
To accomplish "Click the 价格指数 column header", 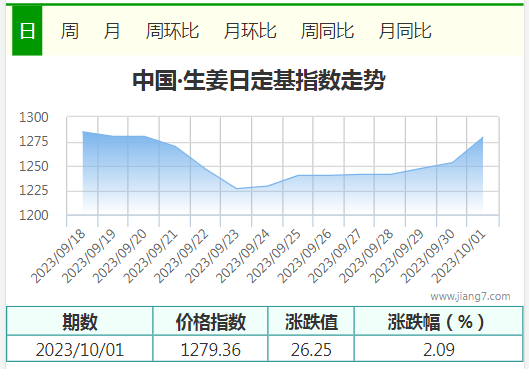I will [x=211, y=321].
